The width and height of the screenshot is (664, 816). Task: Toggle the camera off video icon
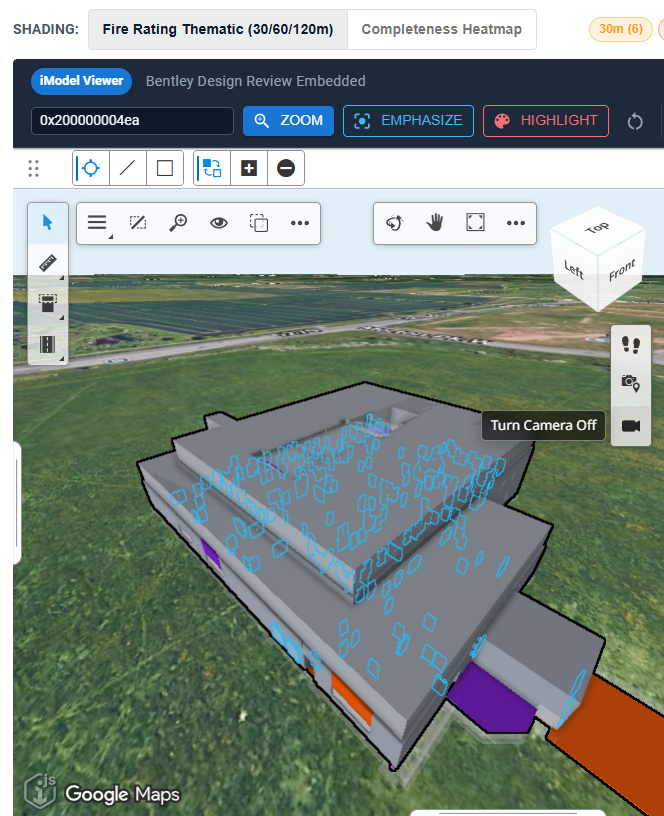[x=631, y=426]
